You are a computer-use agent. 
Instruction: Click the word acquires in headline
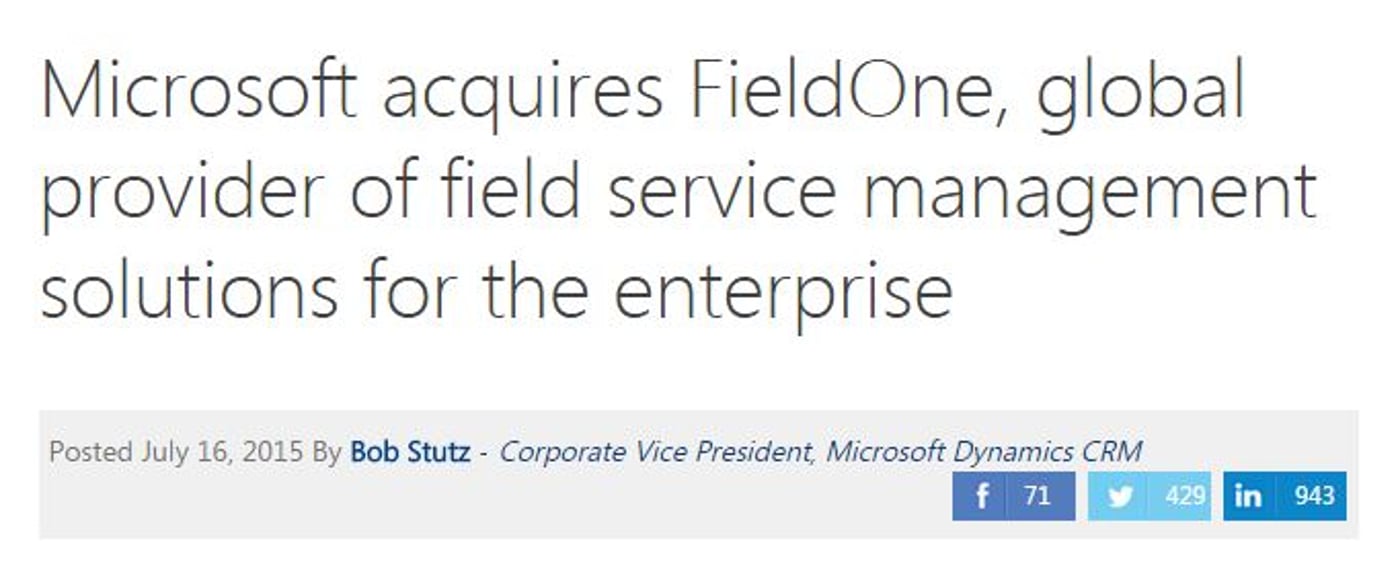pyautogui.click(x=523, y=95)
